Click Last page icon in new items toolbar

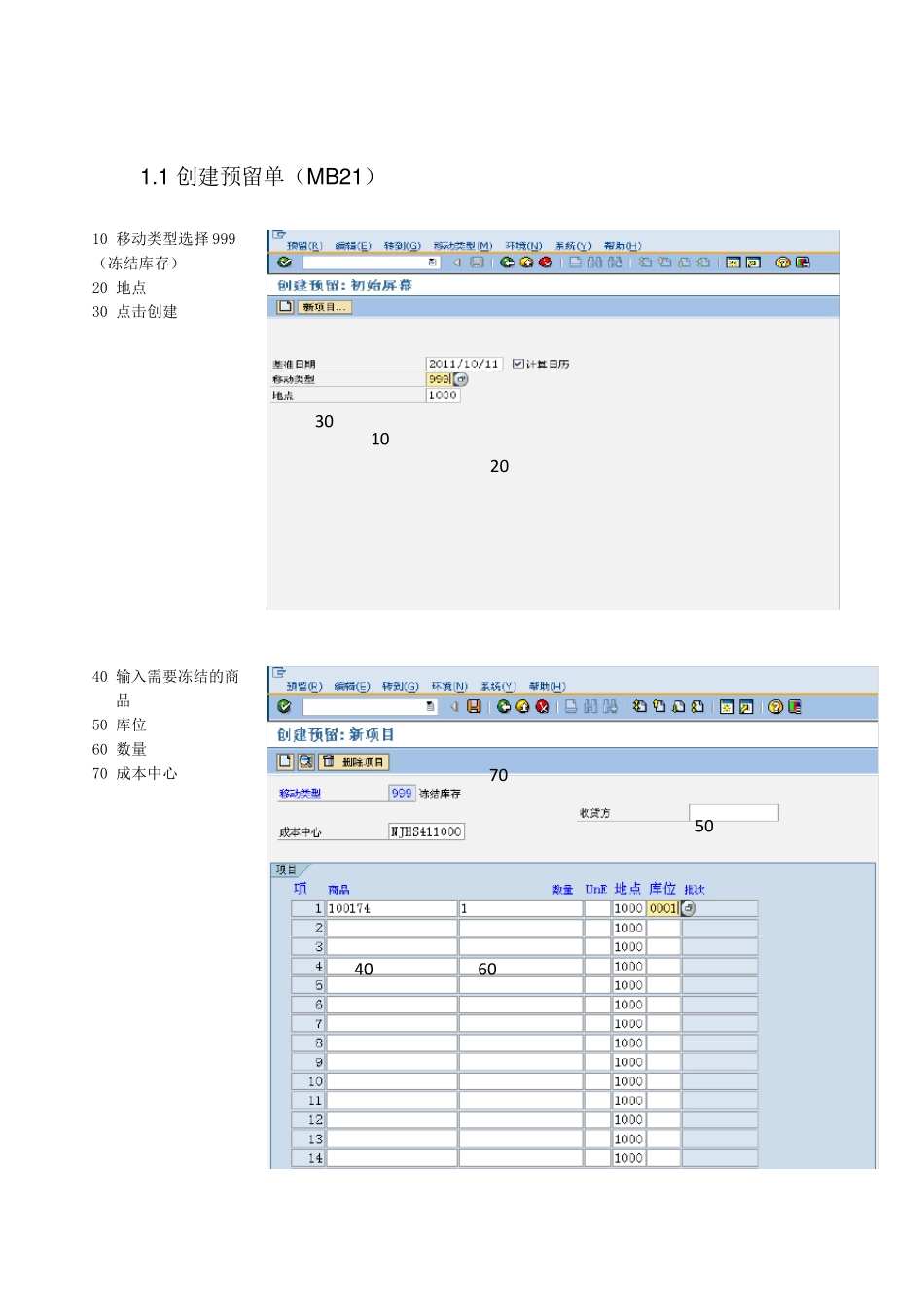[697, 707]
